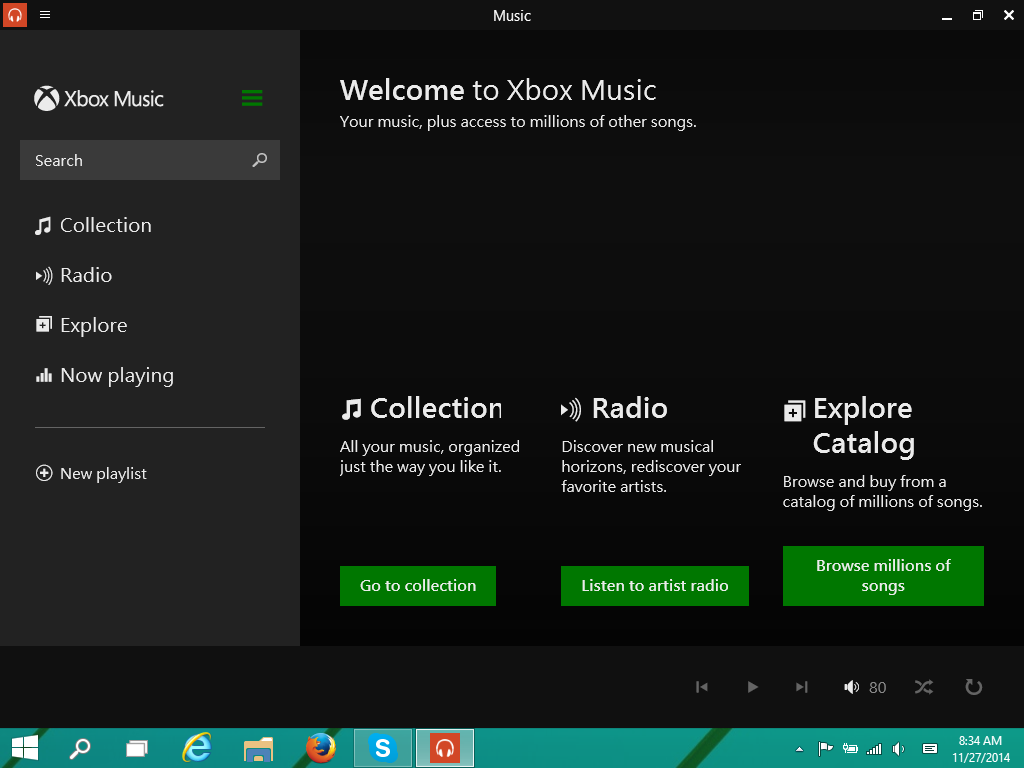Viewport: 1024px width, 768px height.
Task: Click the search magnifier icon in sidebar
Action: pos(260,159)
